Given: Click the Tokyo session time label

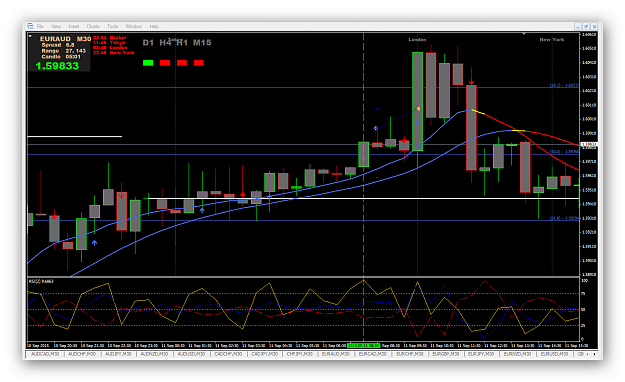Looking at the screenshot, I should point(109,42).
